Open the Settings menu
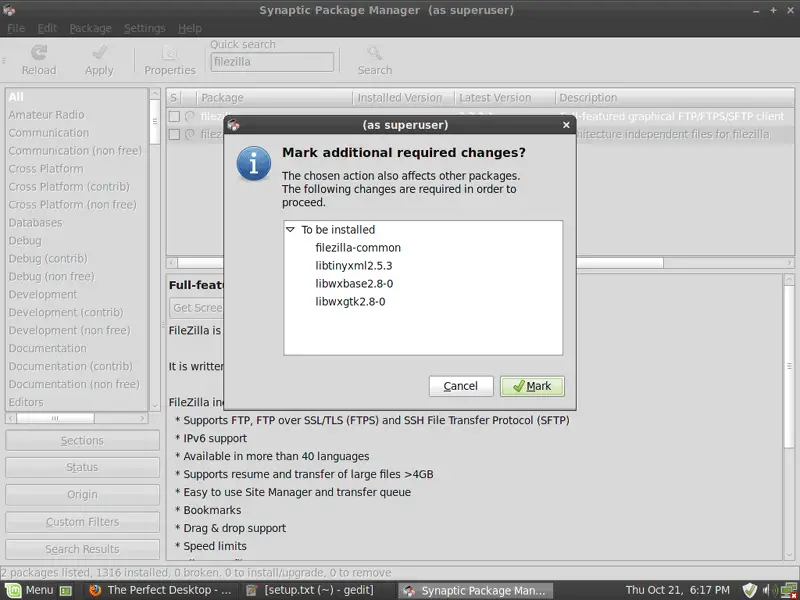 (x=144, y=29)
